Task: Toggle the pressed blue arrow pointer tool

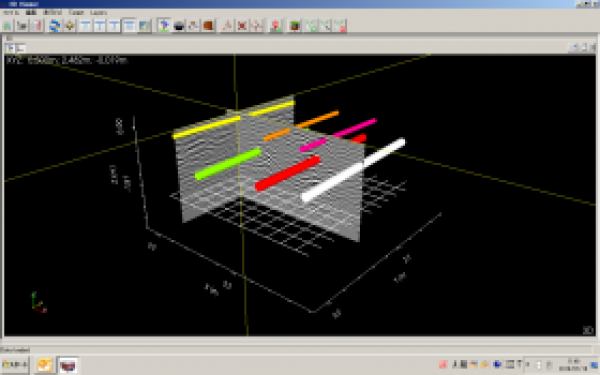Action: [x=164, y=26]
